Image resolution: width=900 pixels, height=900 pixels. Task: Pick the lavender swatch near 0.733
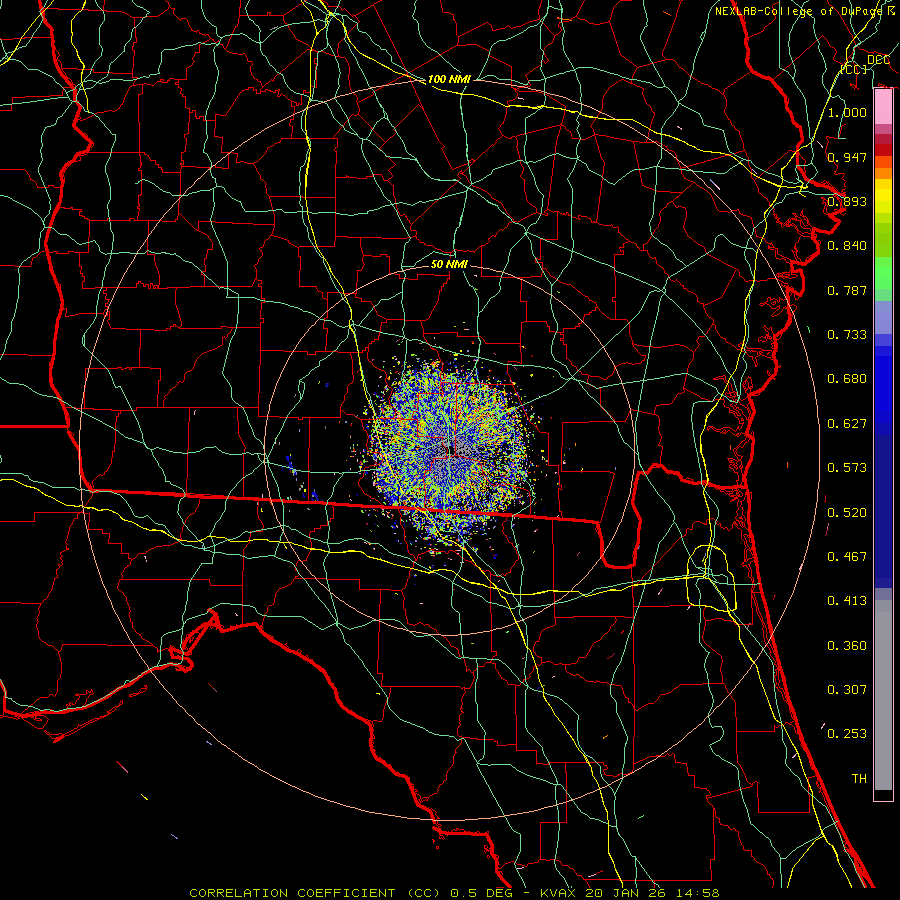tap(883, 317)
